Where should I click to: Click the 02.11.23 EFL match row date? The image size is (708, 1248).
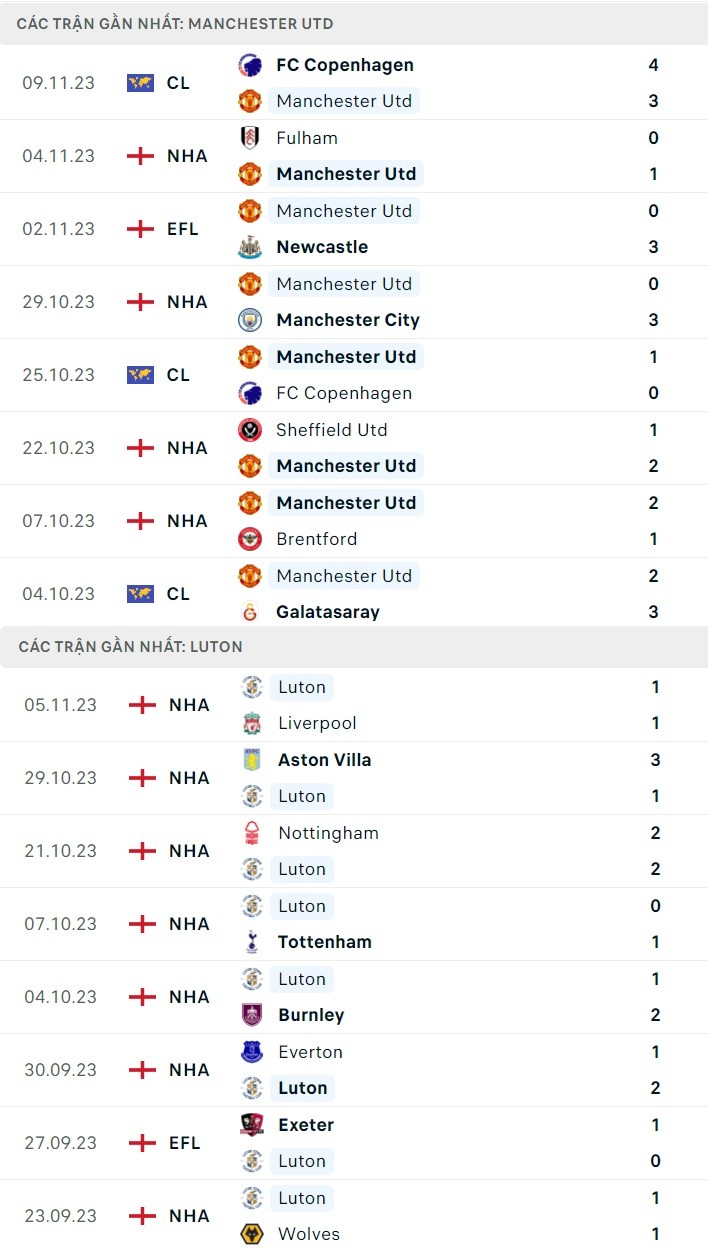[x=59, y=229]
